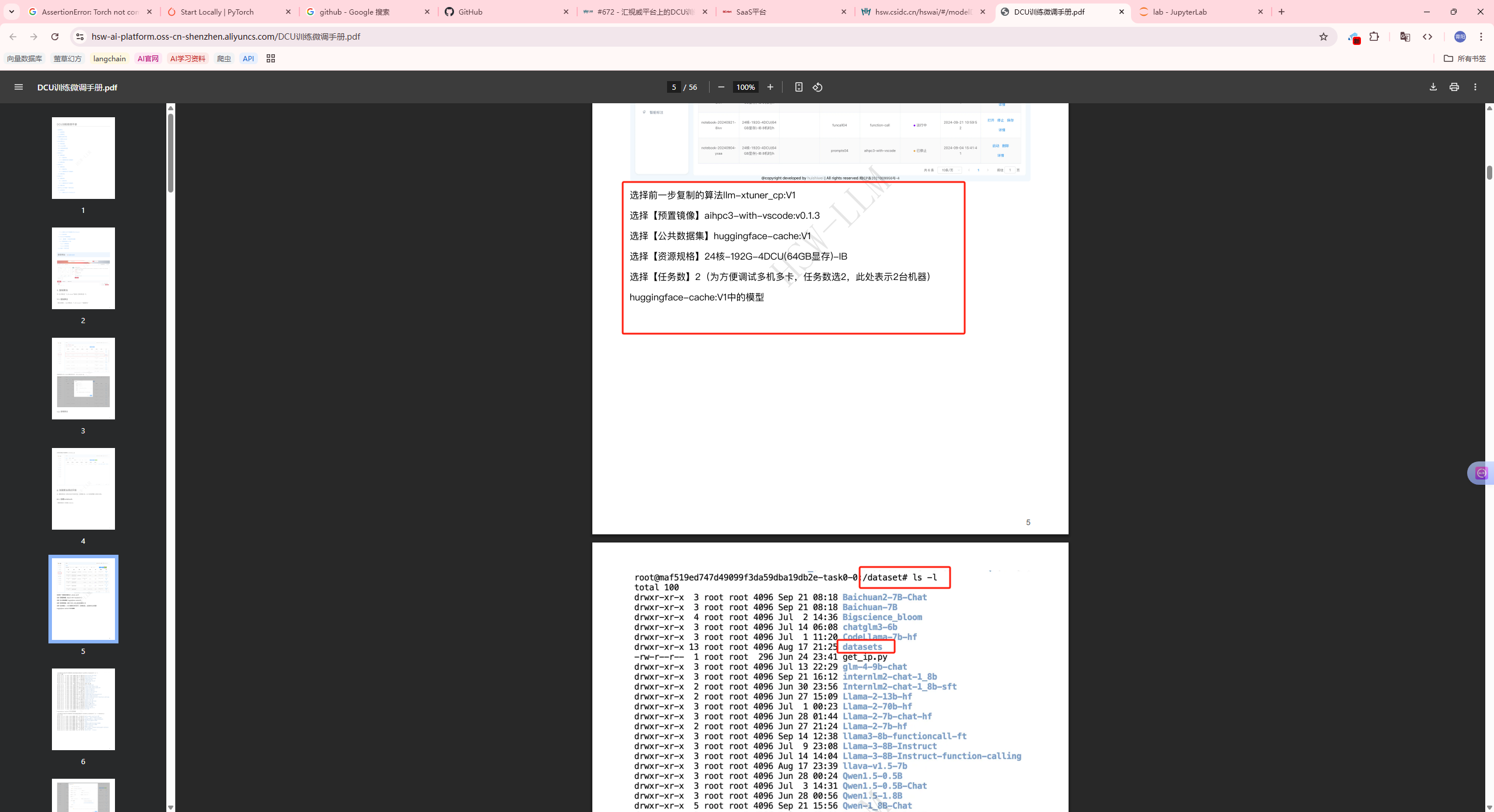The height and width of the screenshot is (812, 1494).
Task: Expand the tab search dropdown arrow
Action: point(12,12)
